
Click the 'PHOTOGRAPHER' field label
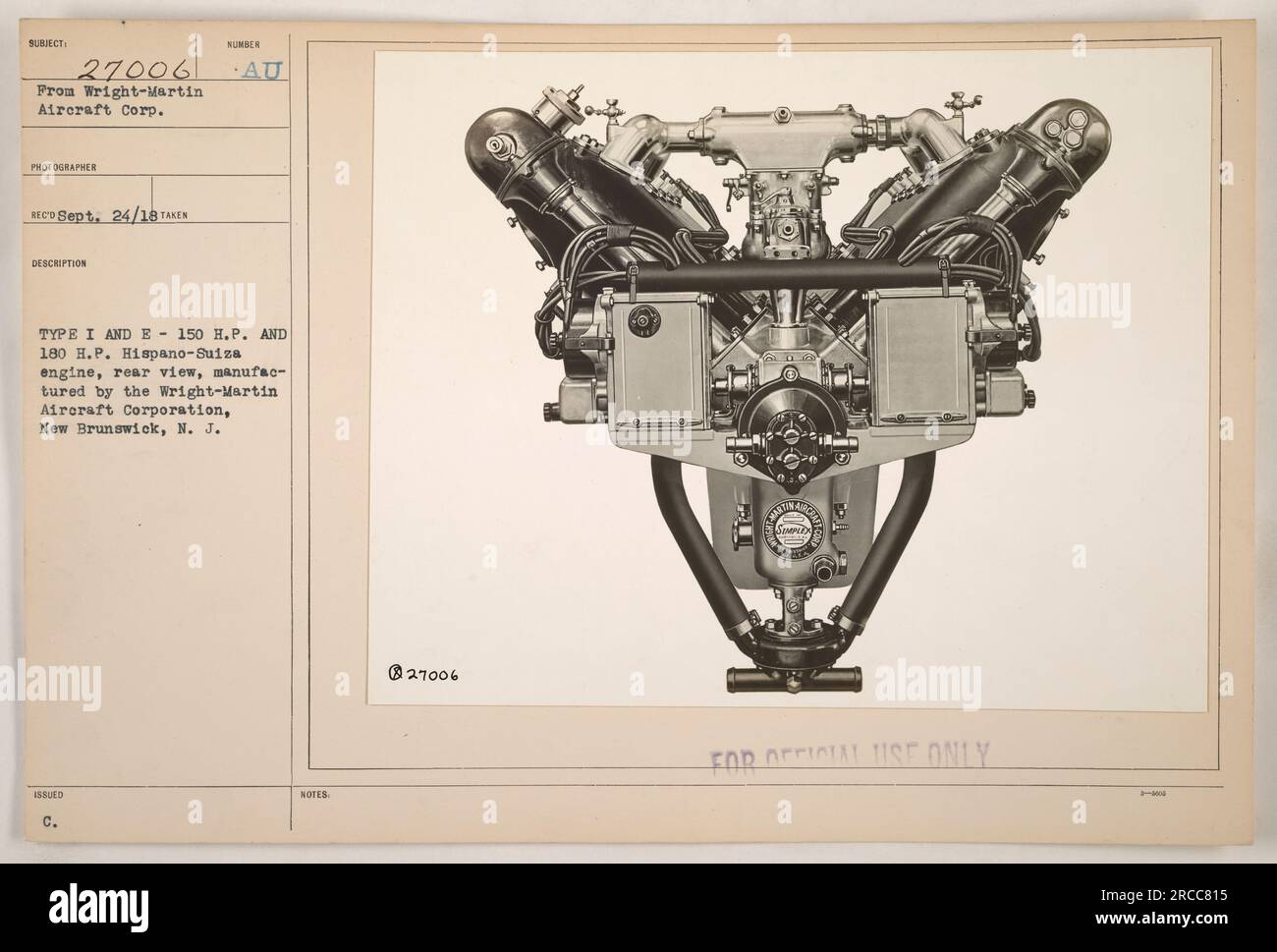[x=62, y=167]
